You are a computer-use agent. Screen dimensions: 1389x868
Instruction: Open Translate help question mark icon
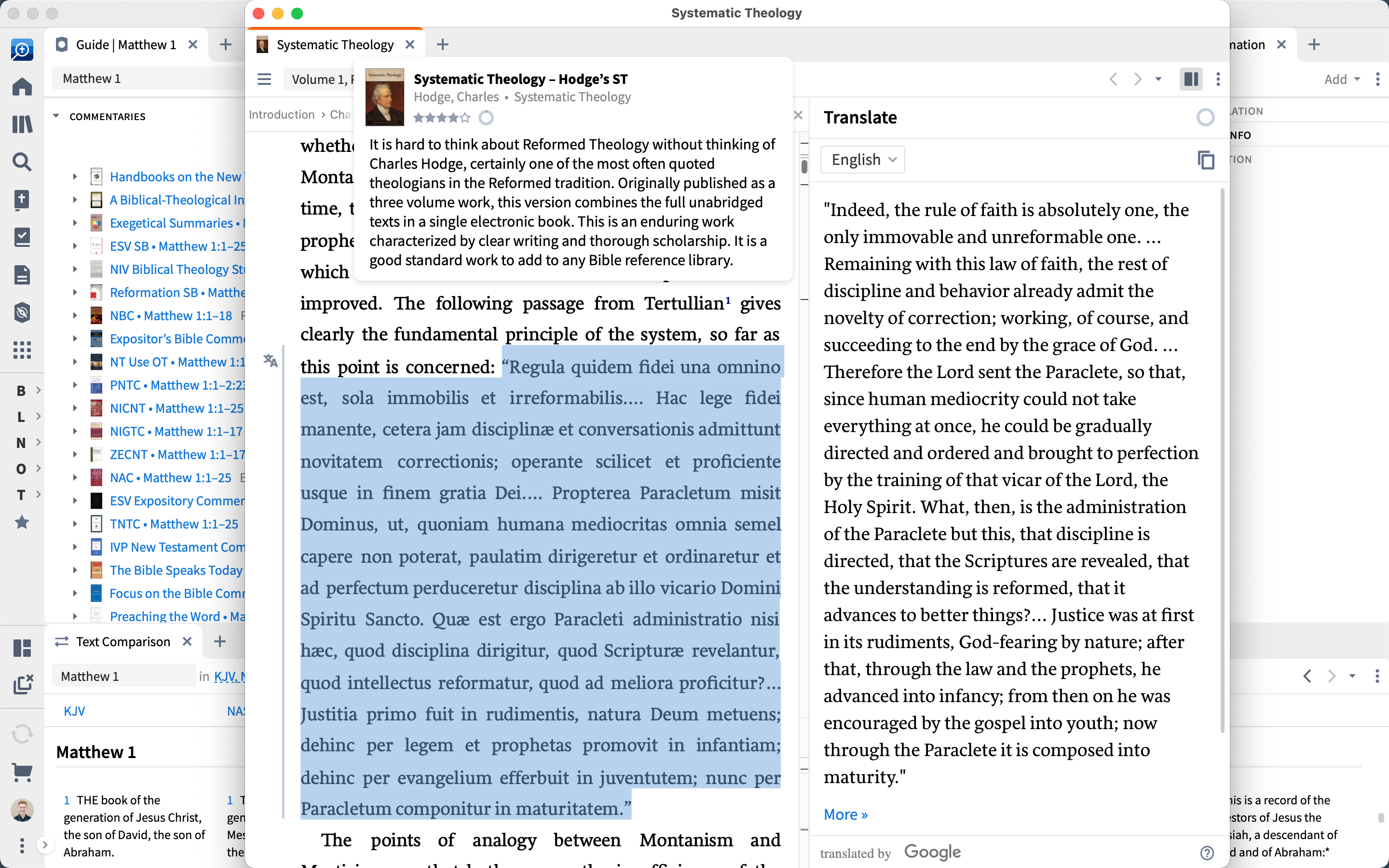pos(1207,853)
